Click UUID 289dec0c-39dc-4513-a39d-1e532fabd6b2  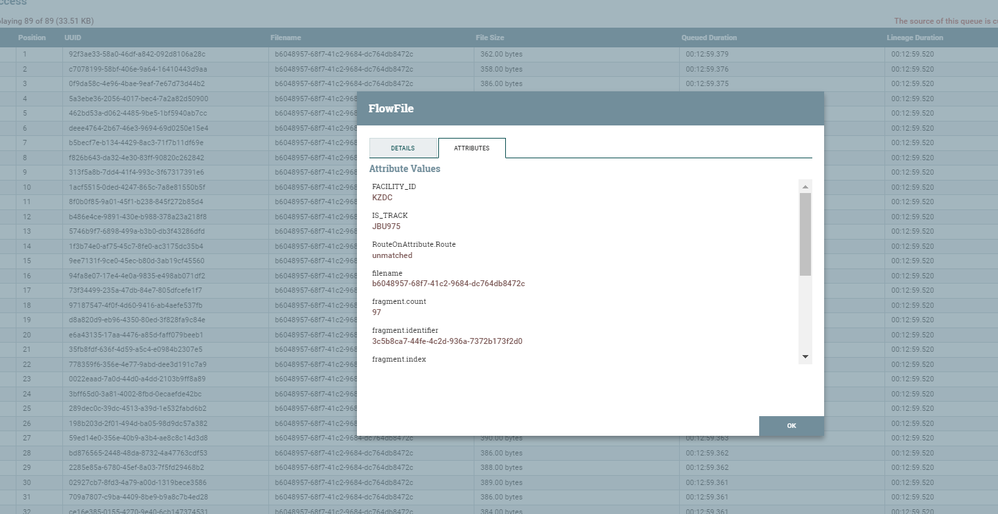pyautogui.click(x=138, y=408)
